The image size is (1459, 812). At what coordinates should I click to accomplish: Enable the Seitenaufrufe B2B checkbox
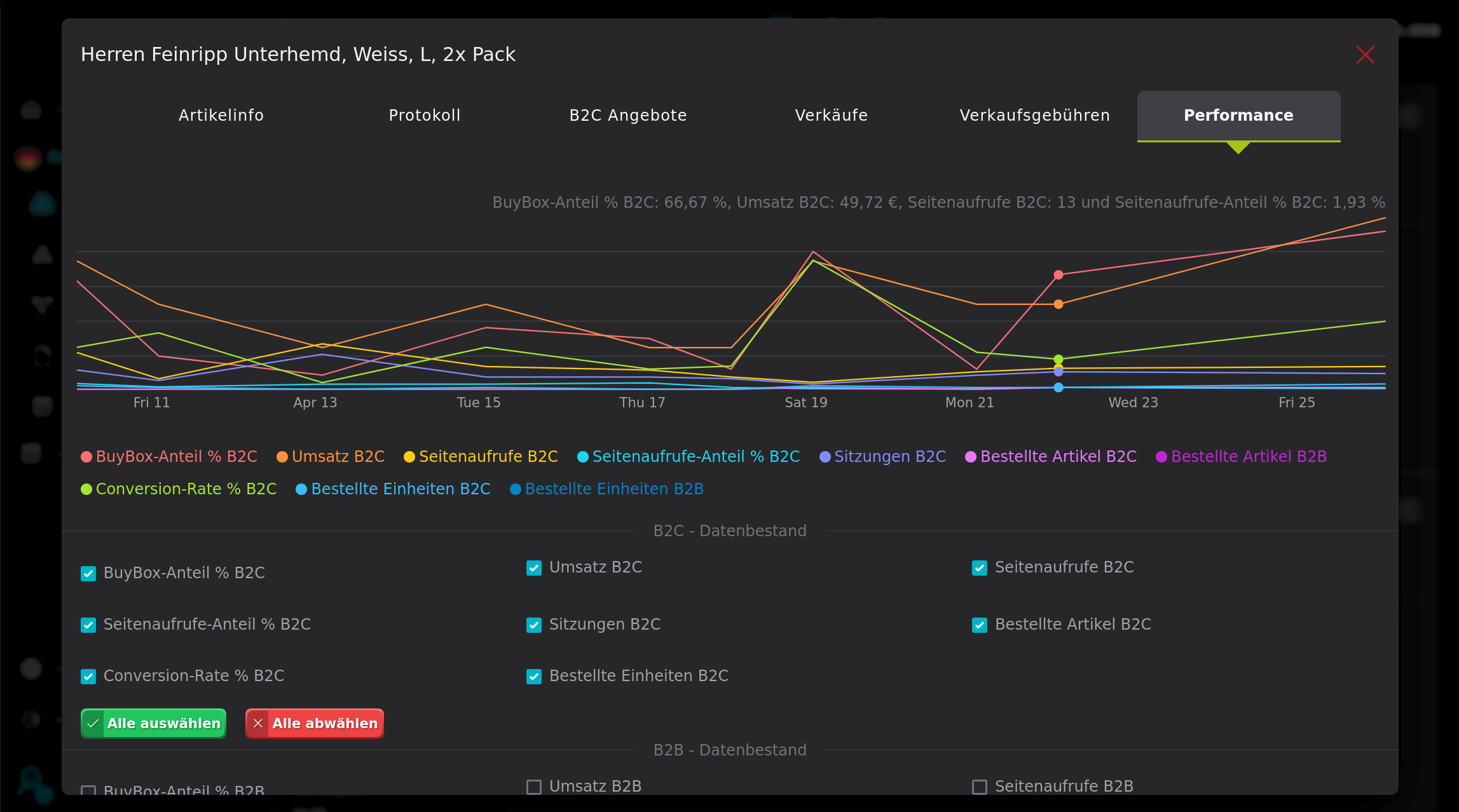979,787
